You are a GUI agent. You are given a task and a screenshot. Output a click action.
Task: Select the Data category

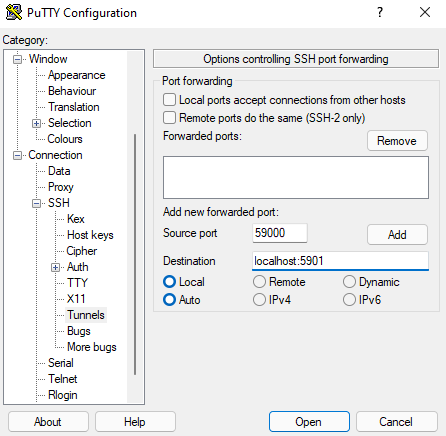(59, 171)
